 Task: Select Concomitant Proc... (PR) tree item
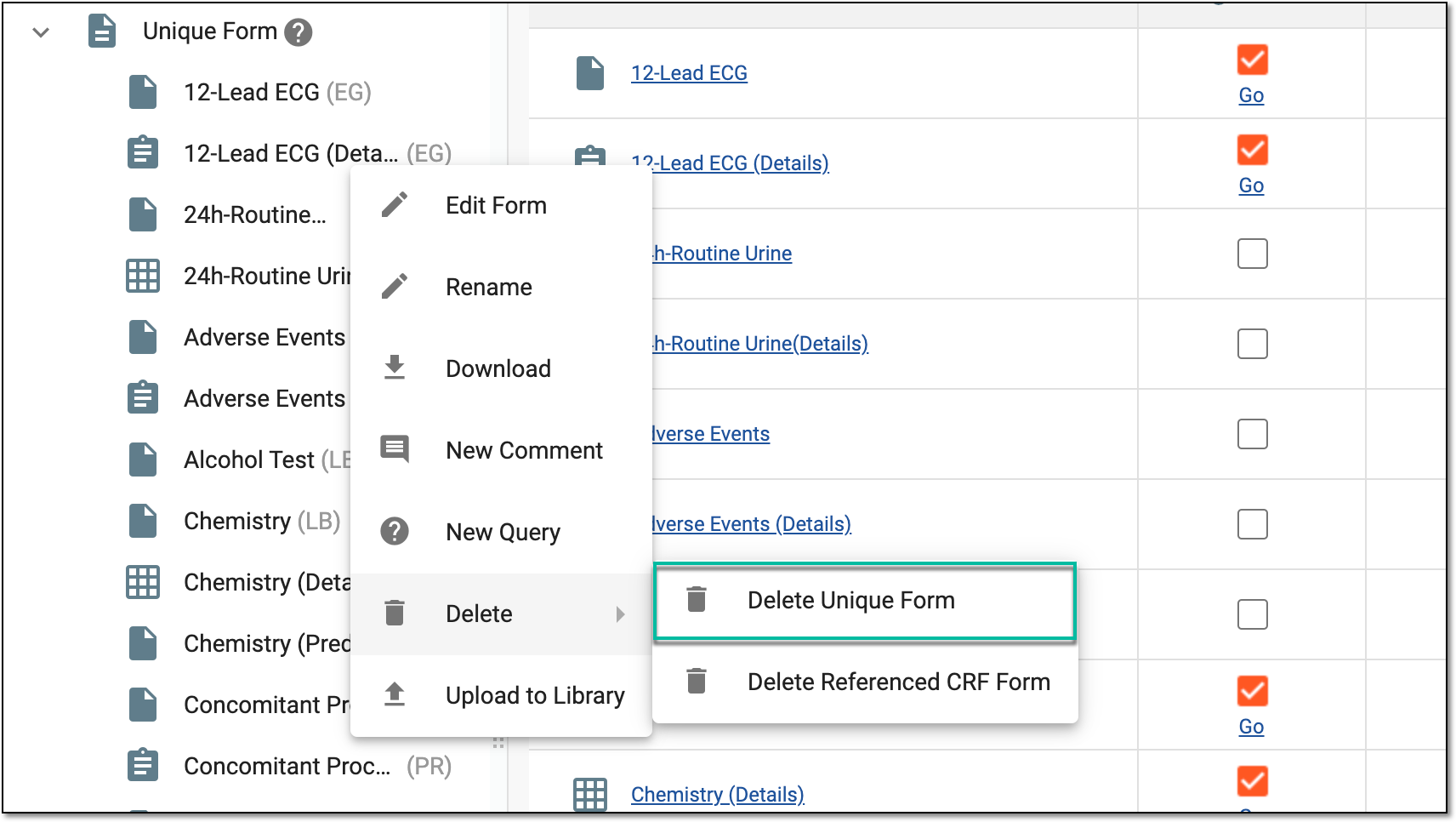317,766
